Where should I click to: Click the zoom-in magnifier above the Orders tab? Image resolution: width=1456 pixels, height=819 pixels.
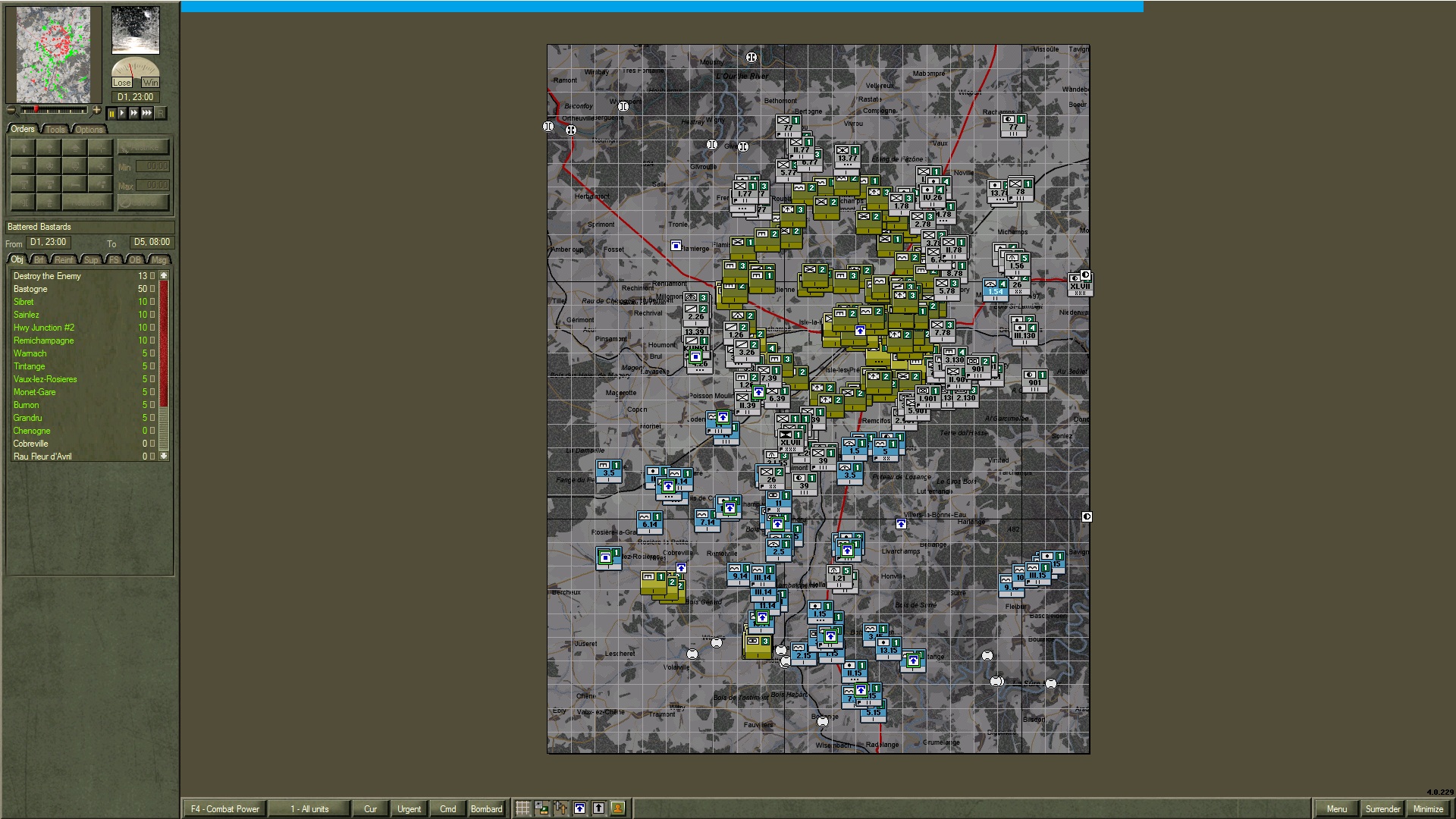click(96, 110)
